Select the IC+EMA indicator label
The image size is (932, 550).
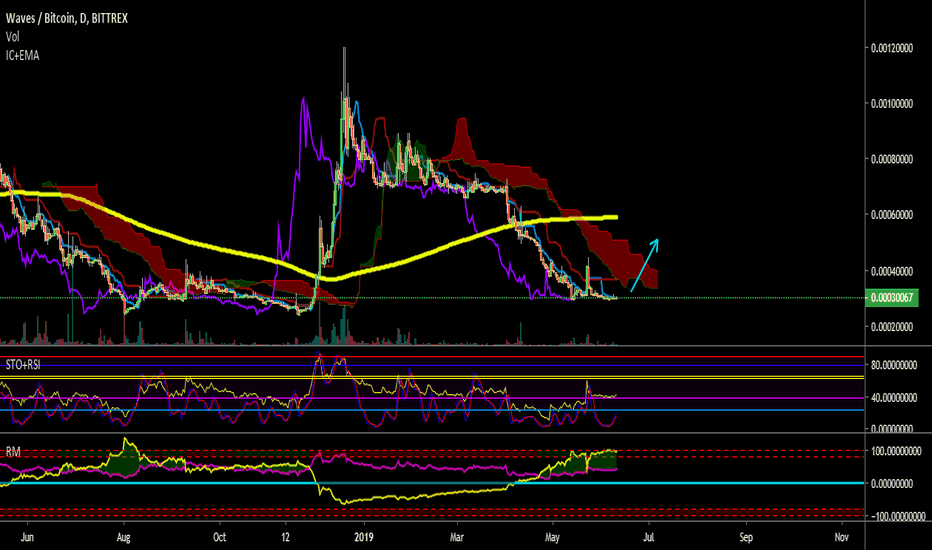(x=23, y=55)
